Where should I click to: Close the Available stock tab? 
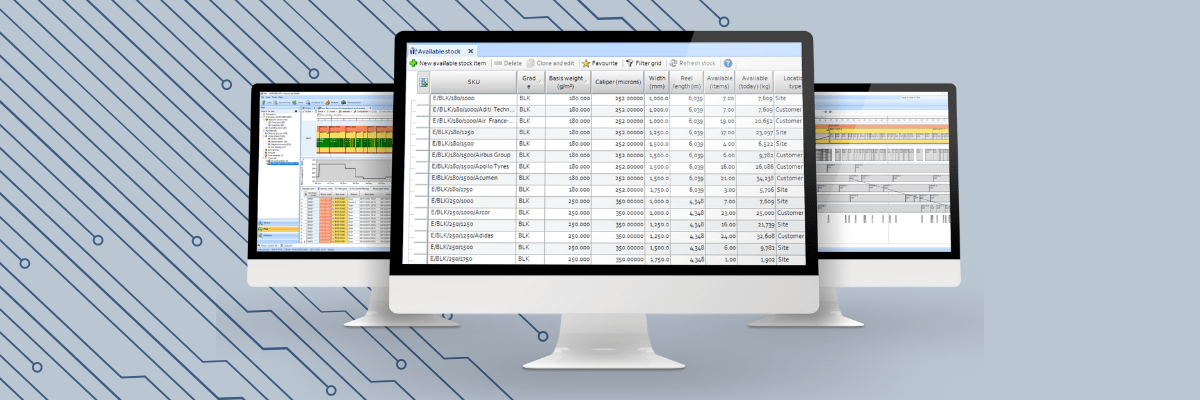click(x=471, y=50)
